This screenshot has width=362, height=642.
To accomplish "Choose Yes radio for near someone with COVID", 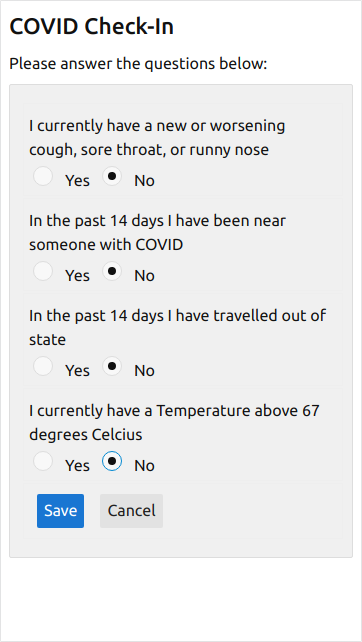I will coord(43,271).
